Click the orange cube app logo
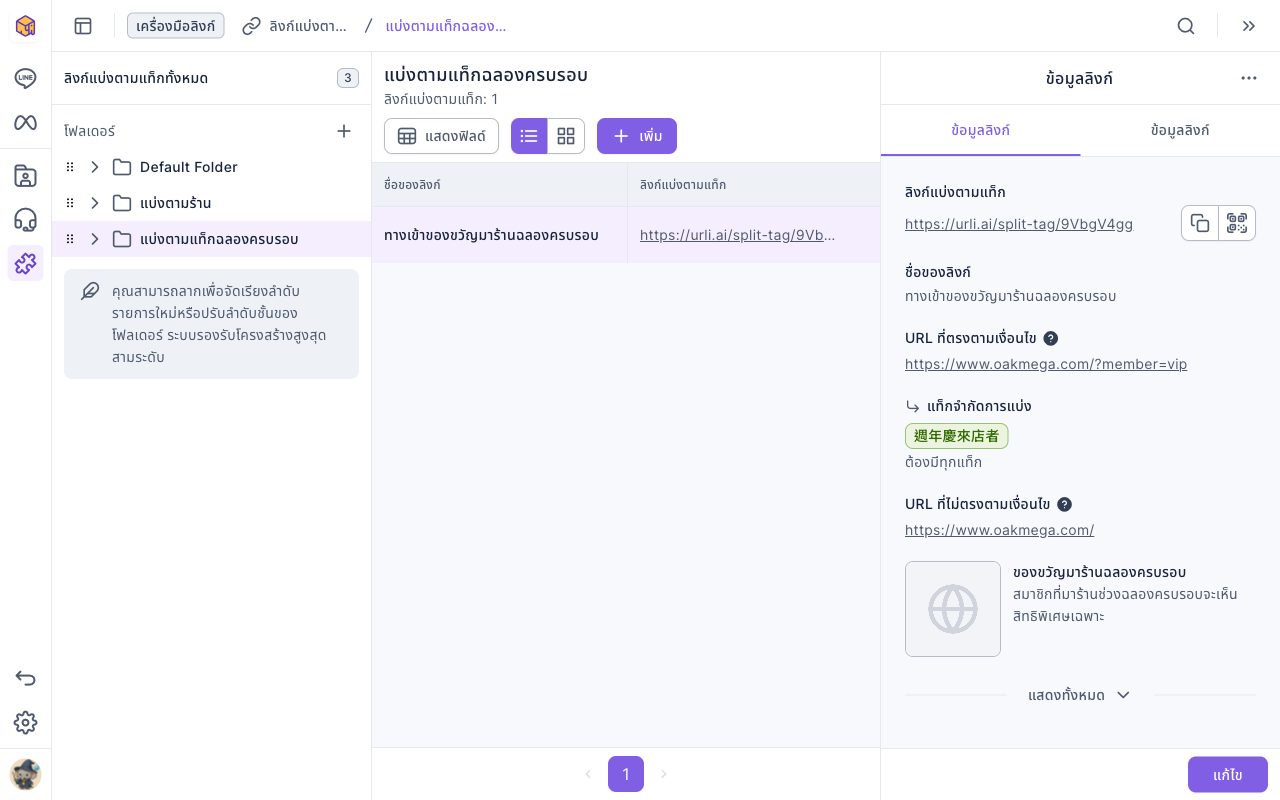 (x=25, y=26)
